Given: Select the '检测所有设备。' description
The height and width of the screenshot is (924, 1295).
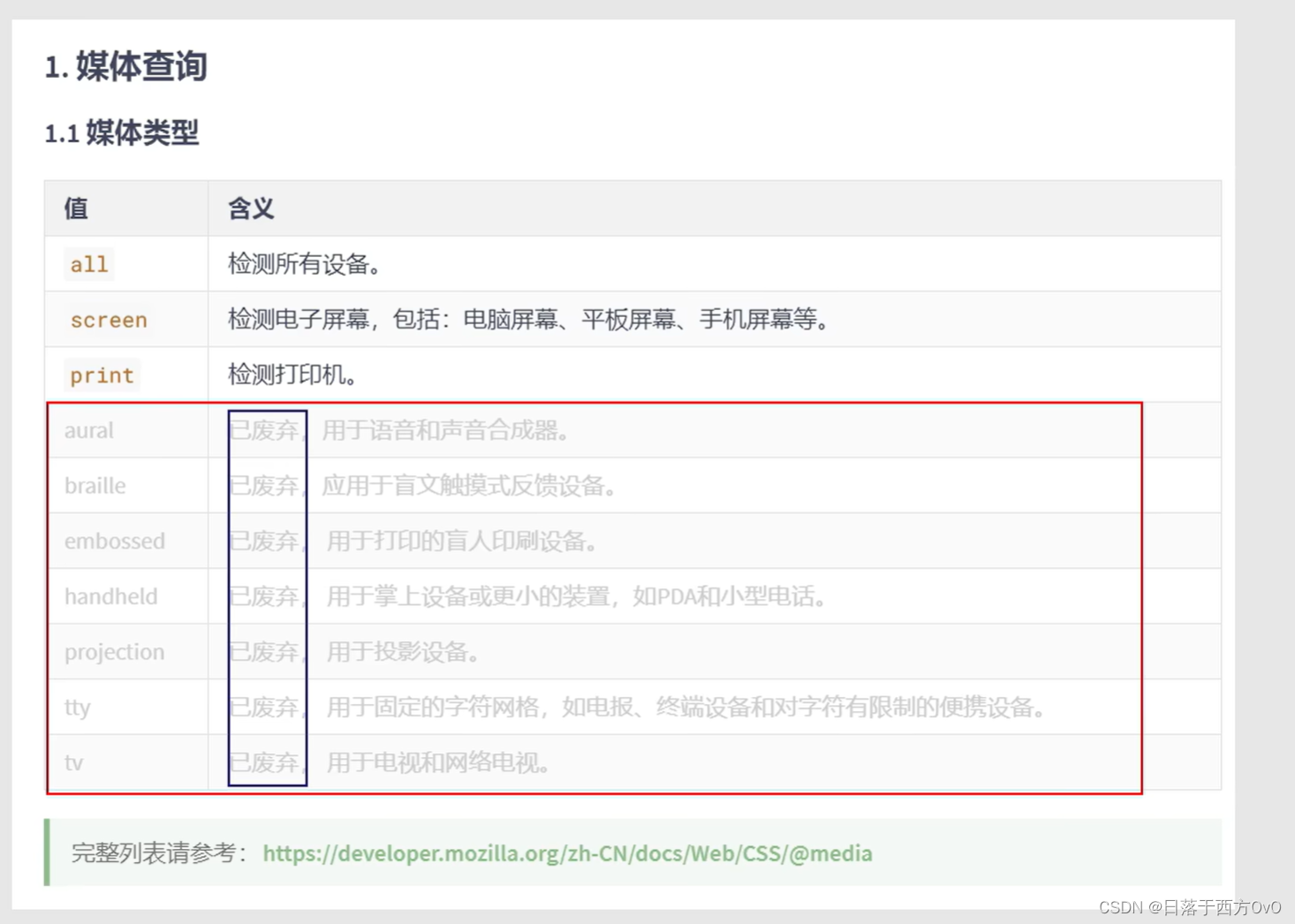Looking at the screenshot, I should coord(304,264).
